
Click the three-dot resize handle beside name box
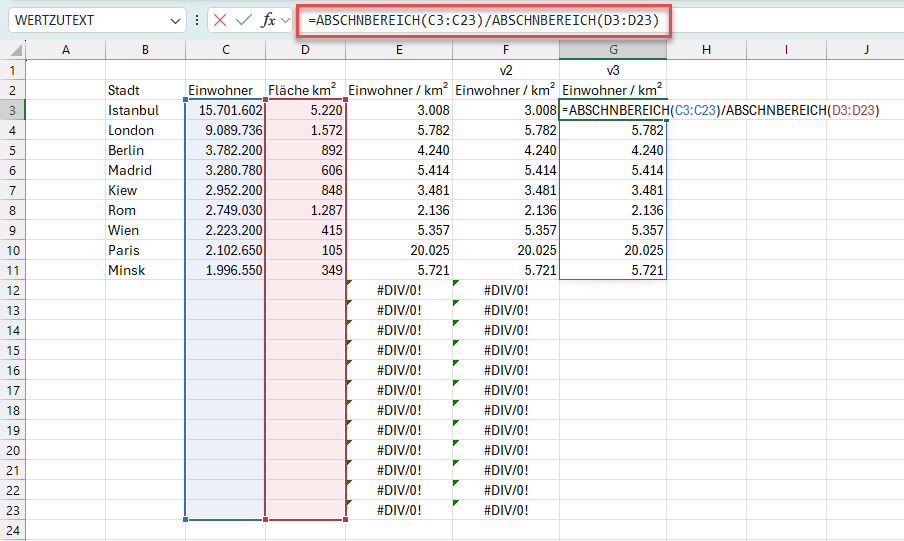pyautogui.click(x=196, y=20)
